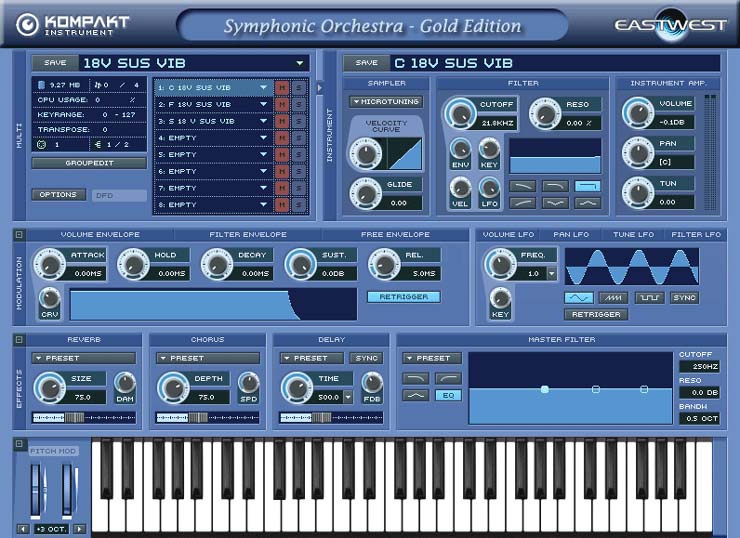Click the filter LFO knob

point(489,188)
